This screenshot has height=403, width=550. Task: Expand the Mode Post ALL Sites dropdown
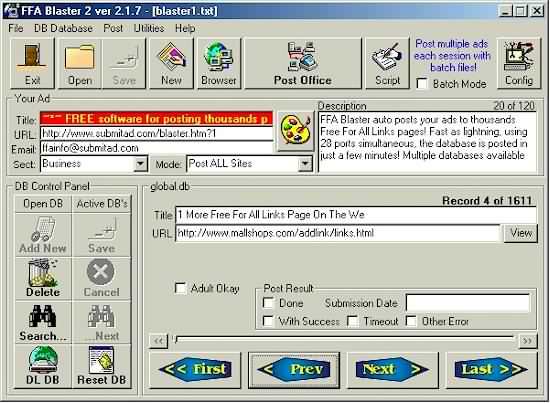[x=305, y=164]
